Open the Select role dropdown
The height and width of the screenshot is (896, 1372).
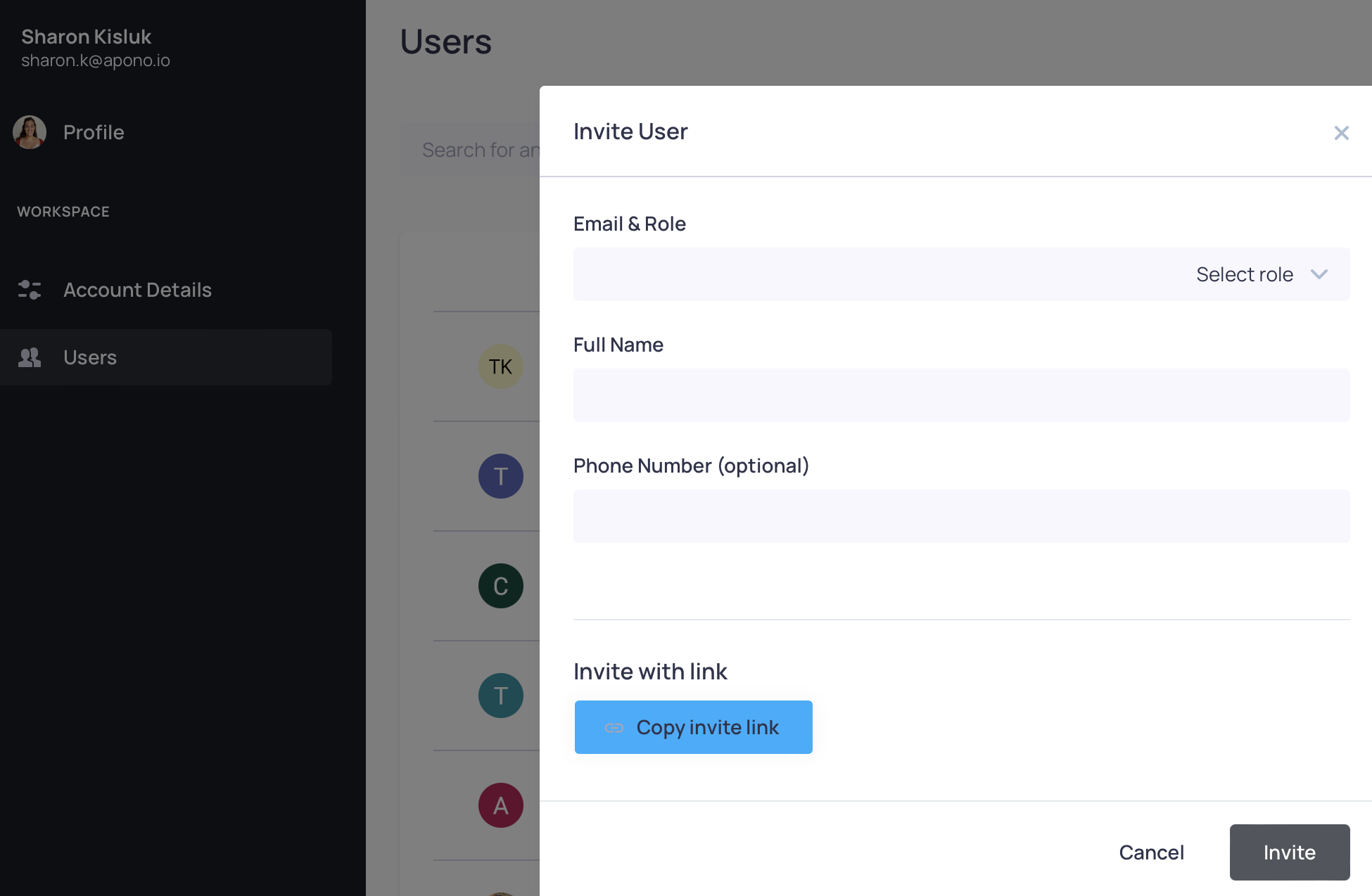pos(1244,274)
